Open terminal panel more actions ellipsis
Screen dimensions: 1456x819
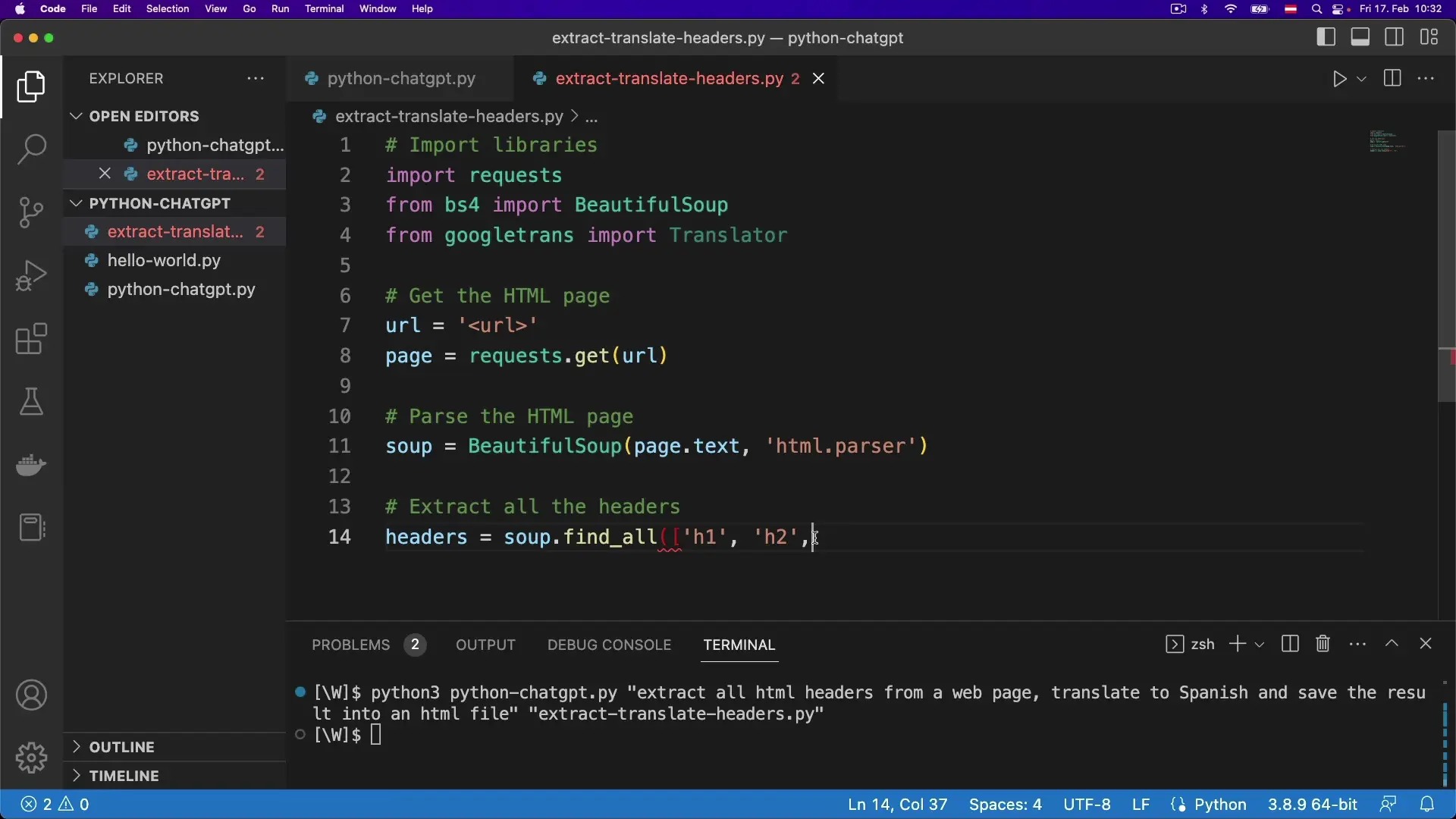[x=1358, y=644]
